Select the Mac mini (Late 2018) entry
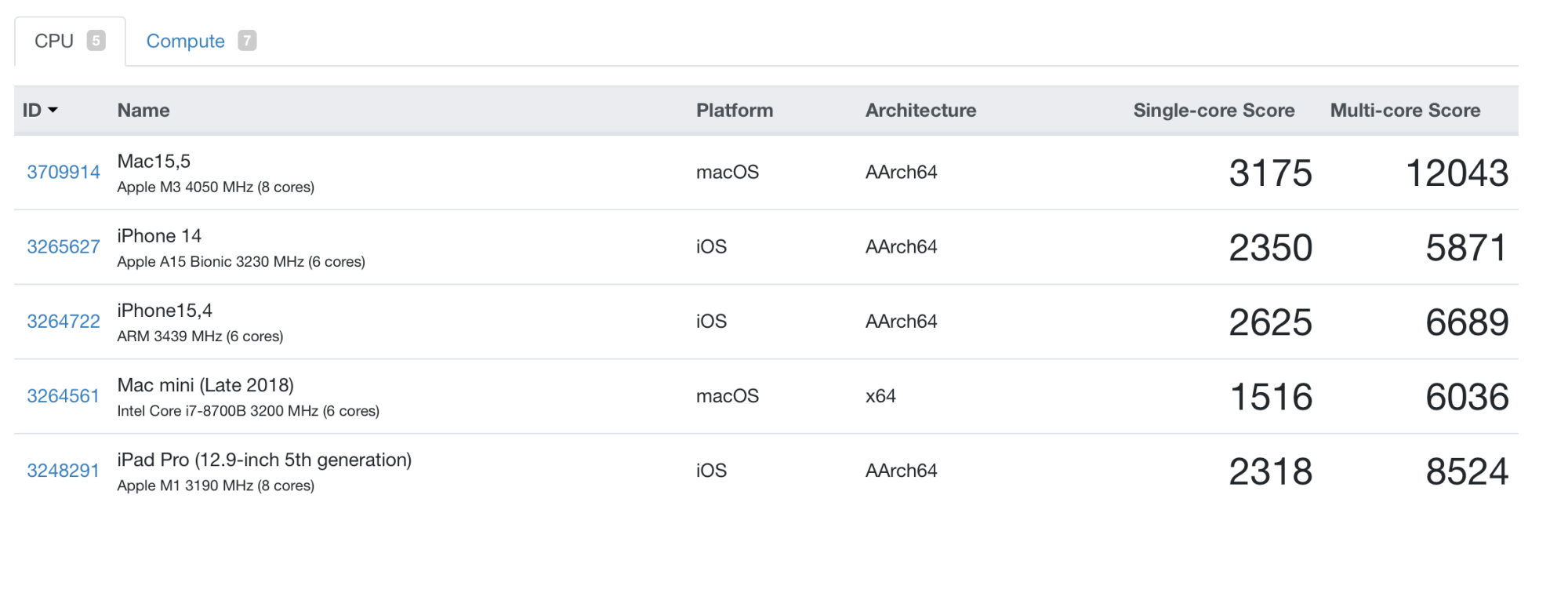 (x=205, y=385)
